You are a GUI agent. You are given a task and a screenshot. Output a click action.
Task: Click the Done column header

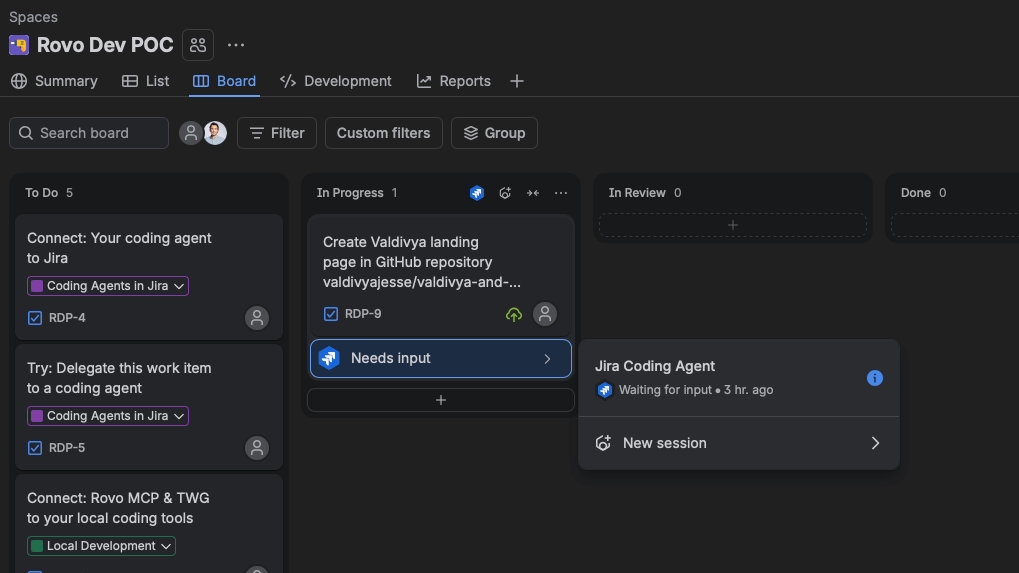click(x=916, y=193)
